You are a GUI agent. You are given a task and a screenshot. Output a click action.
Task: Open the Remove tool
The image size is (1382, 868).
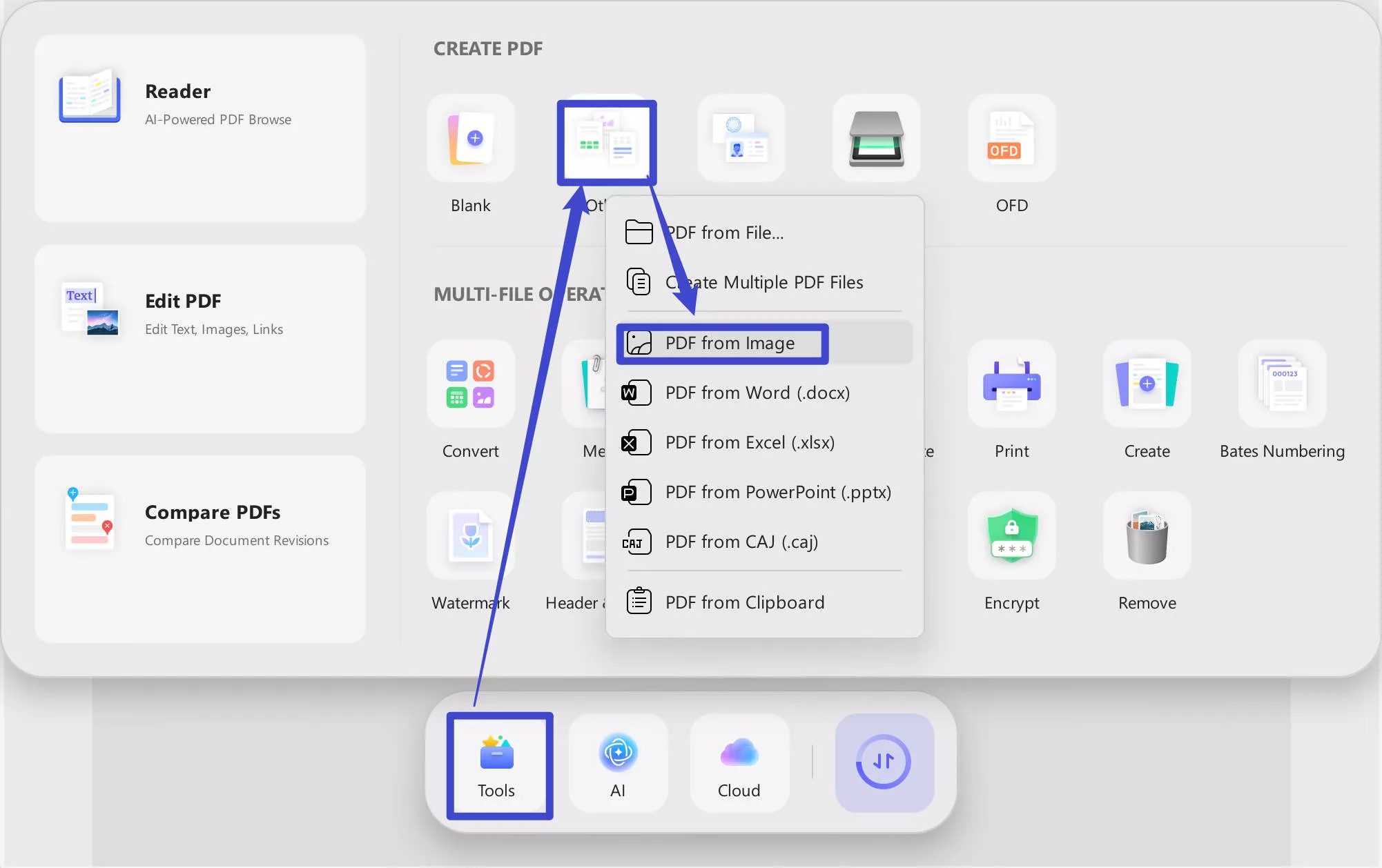(1146, 536)
